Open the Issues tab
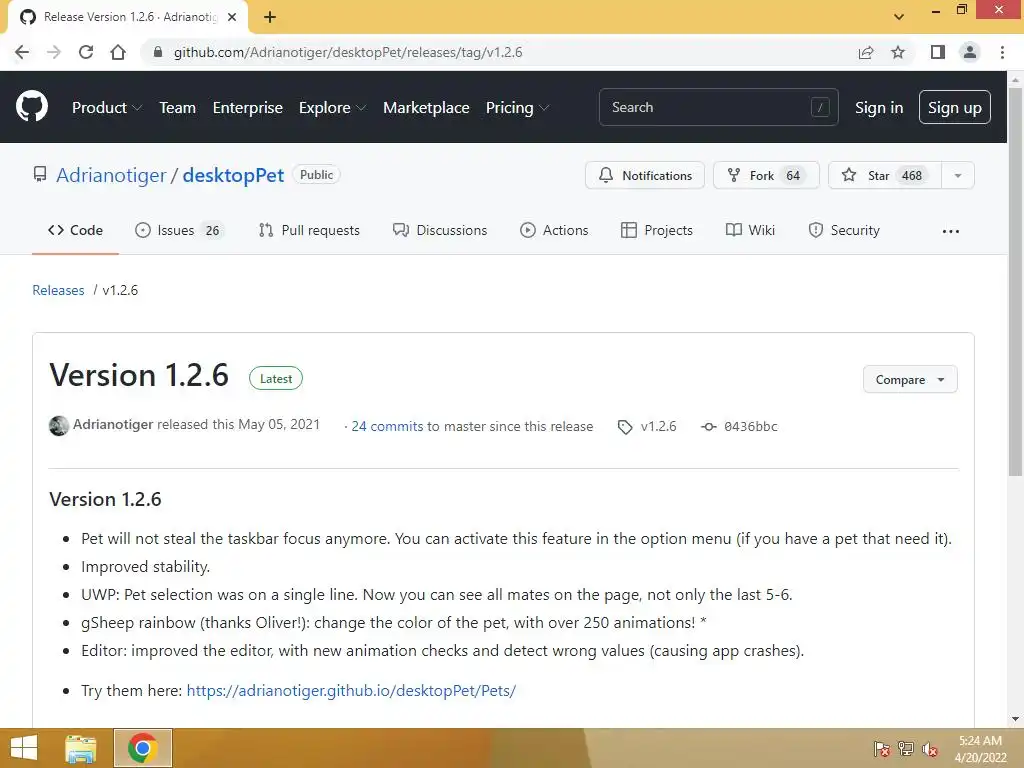The height and width of the screenshot is (768, 1024). click(179, 231)
